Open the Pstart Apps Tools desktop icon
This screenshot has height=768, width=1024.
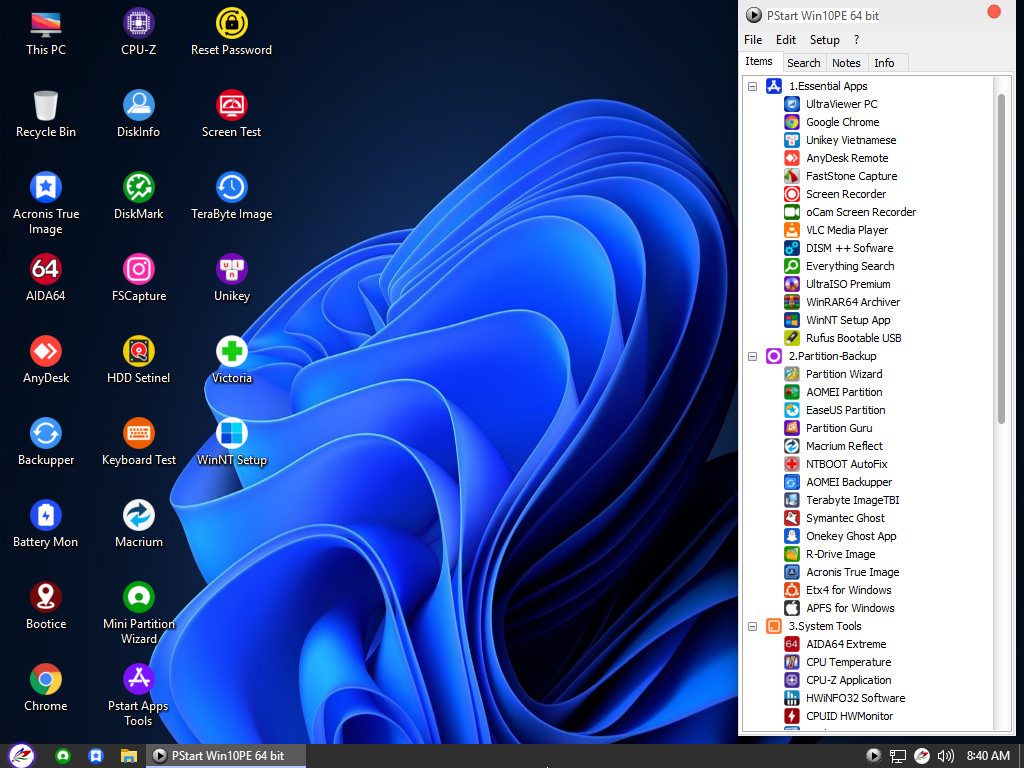click(138, 696)
